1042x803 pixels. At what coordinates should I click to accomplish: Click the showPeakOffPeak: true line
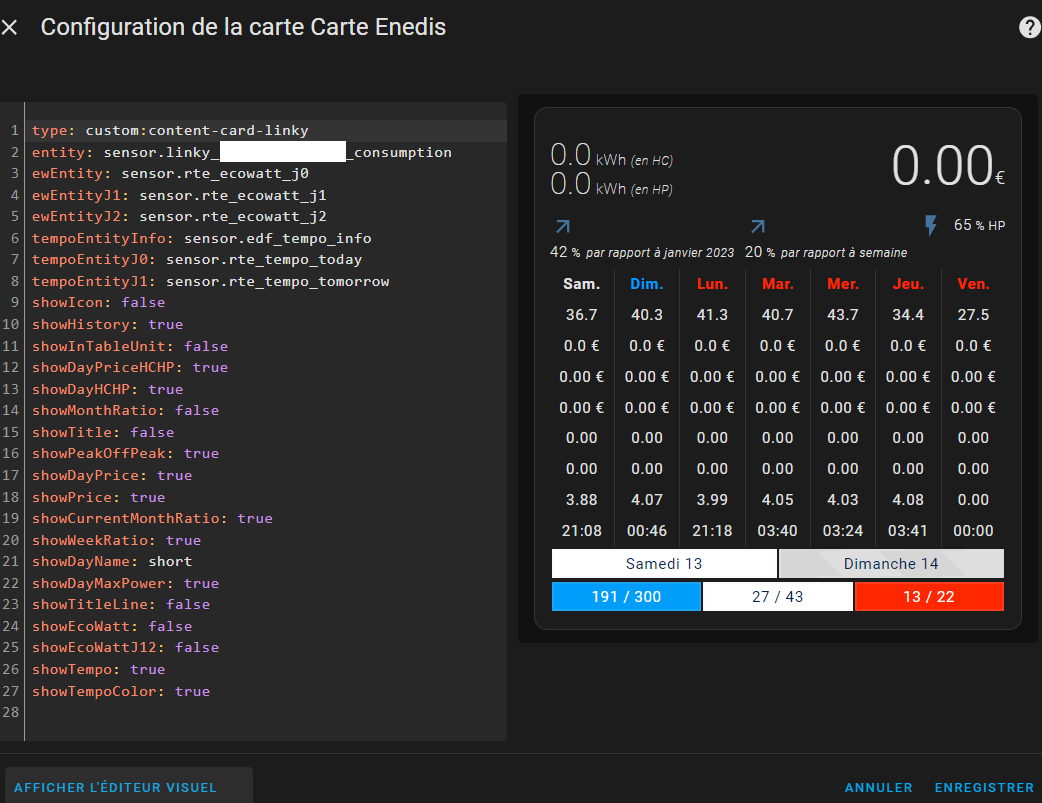coord(126,453)
